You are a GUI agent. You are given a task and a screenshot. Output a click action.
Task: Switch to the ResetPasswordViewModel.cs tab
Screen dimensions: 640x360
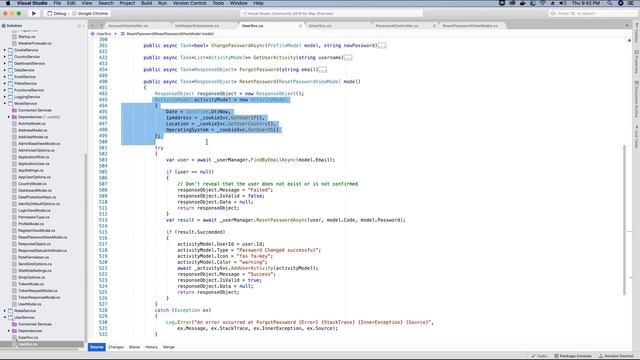[x=470, y=26]
